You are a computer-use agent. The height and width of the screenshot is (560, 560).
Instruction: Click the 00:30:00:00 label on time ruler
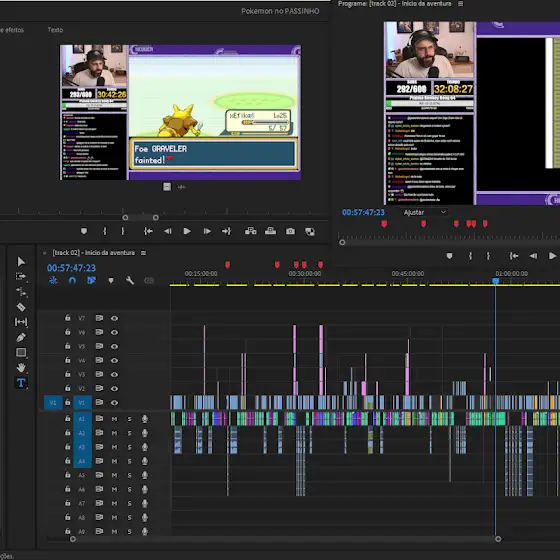click(305, 274)
